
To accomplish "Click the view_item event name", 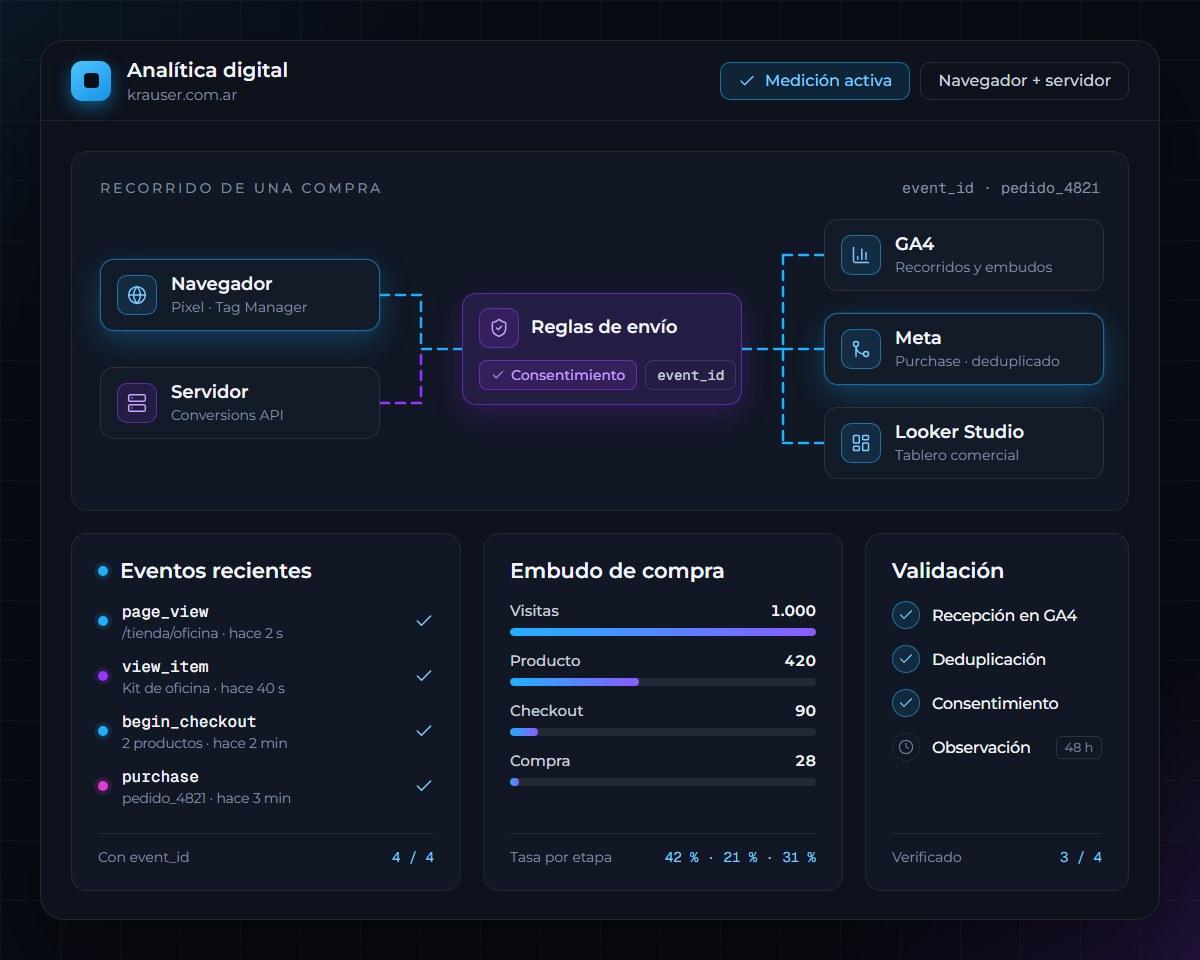I will click(x=165, y=667).
